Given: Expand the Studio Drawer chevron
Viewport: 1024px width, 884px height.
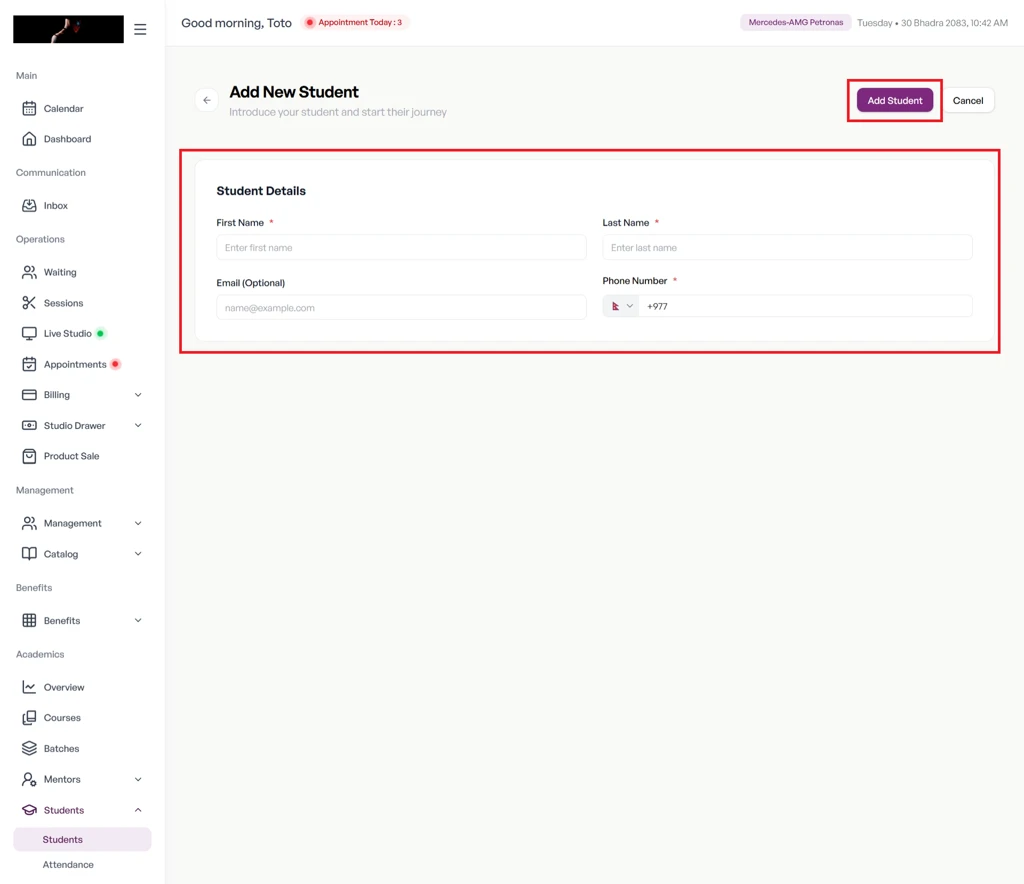Looking at the screenshot, I should (x=138, y=426).
